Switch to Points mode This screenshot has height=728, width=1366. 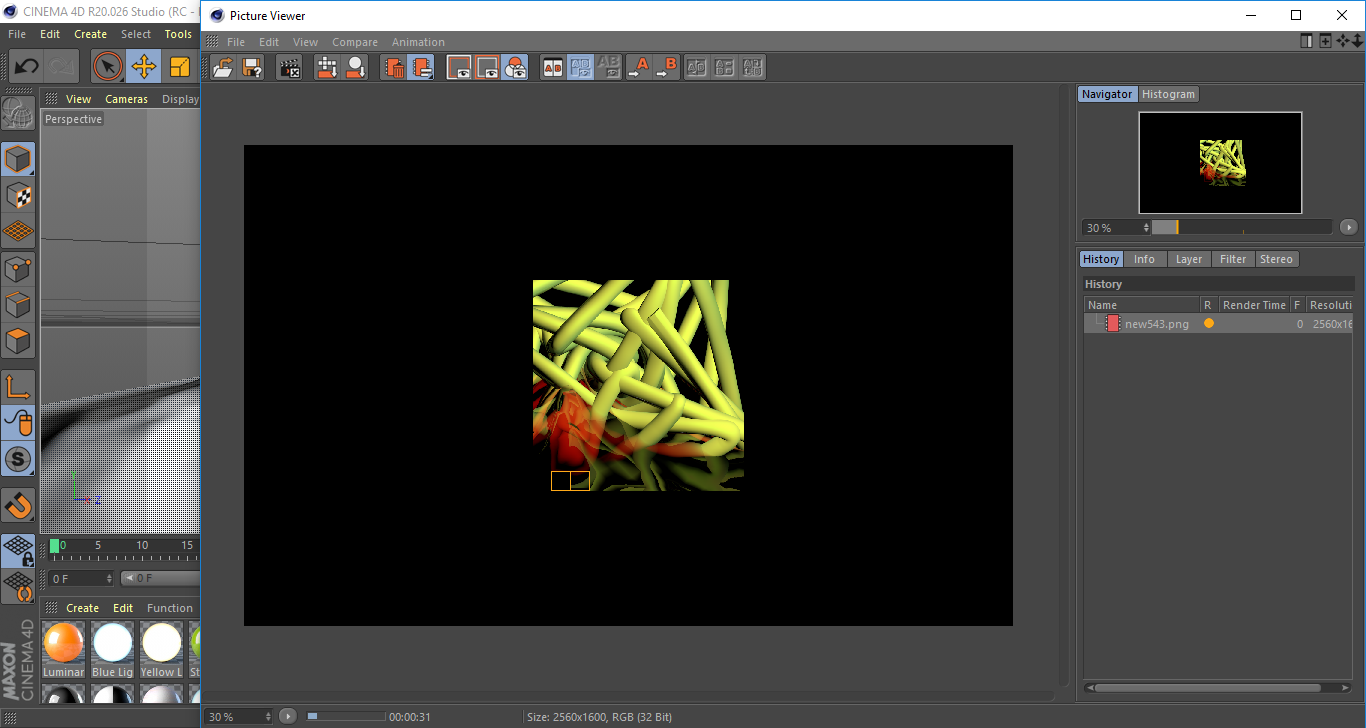18,269
